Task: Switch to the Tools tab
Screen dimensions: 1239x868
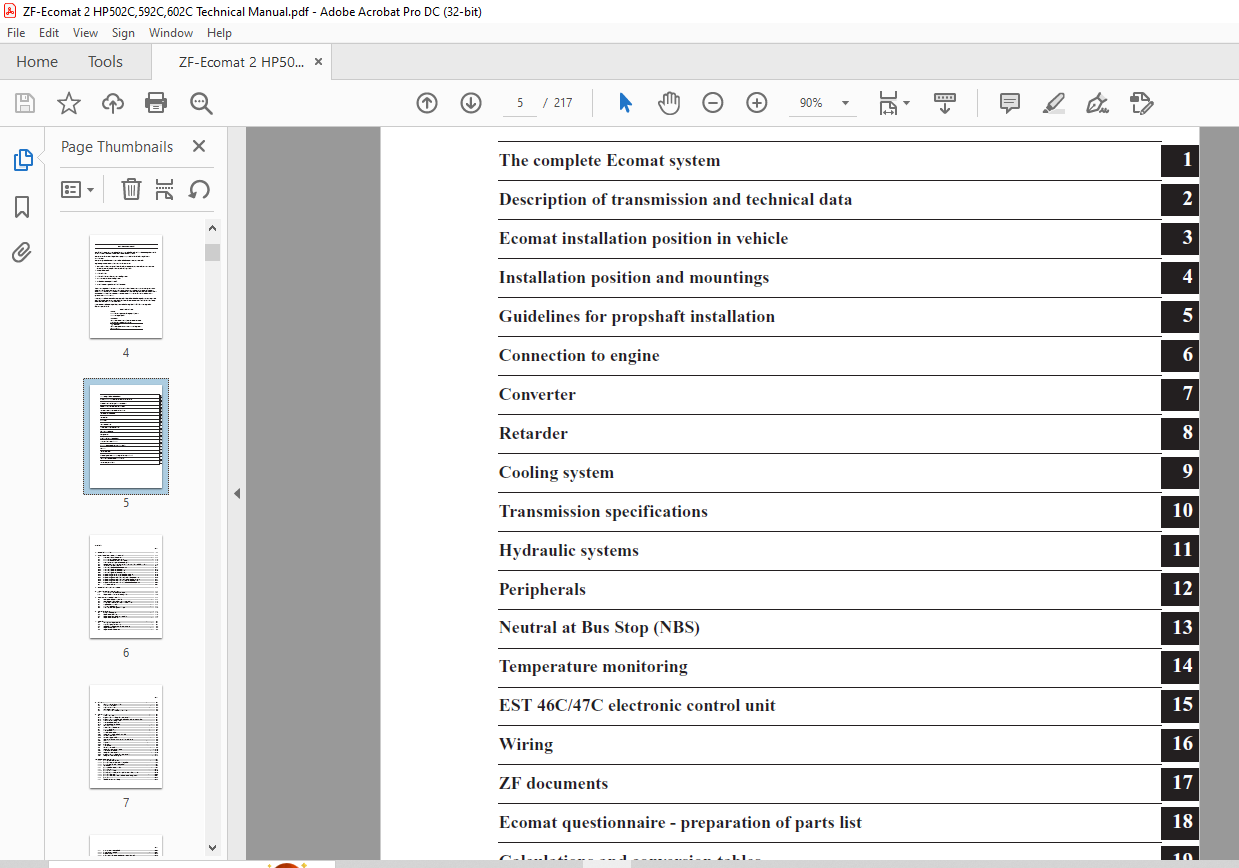Action: [x=105, y=62]
